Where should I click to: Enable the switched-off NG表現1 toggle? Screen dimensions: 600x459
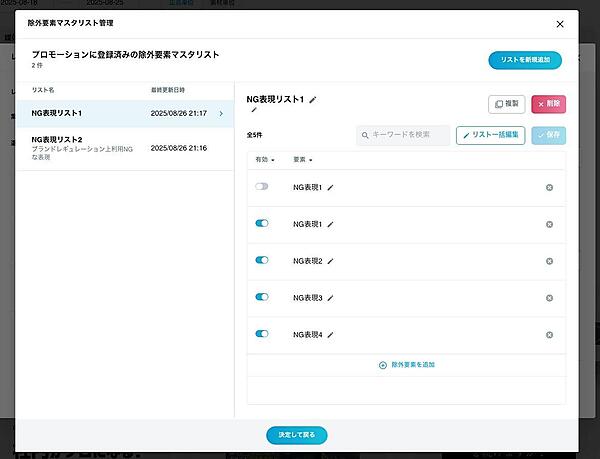pyautogui.click(x=262, y=187)
